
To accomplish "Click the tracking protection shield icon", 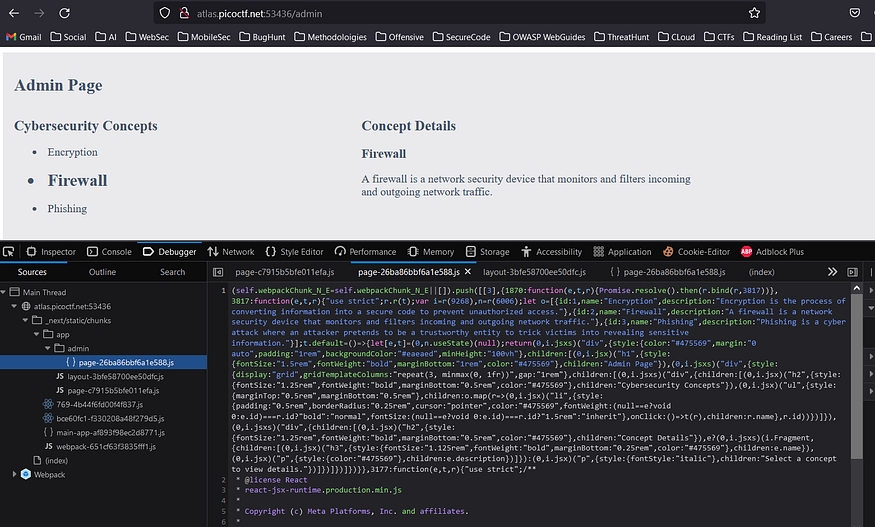I will click(165, 13).
